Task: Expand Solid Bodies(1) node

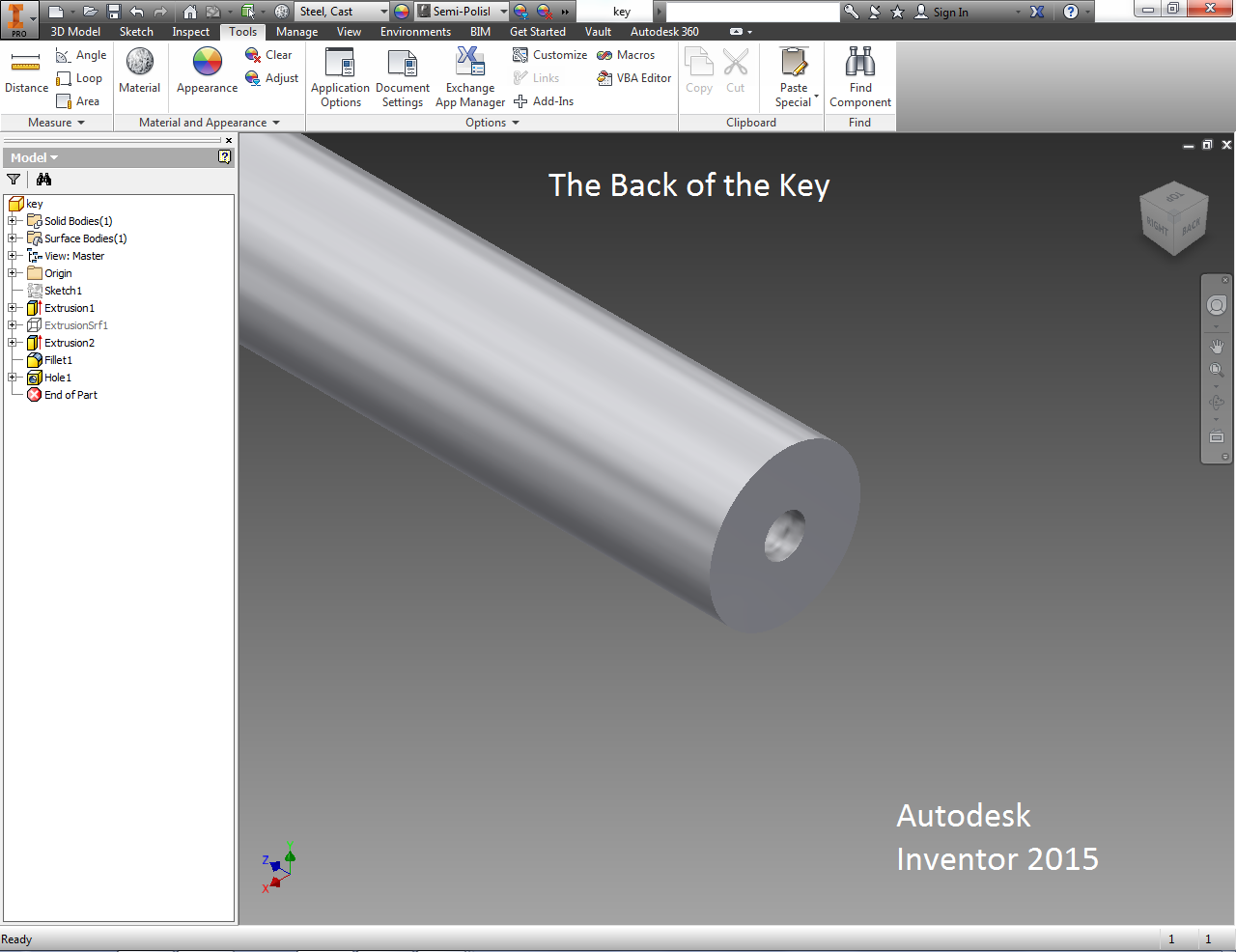Action: [13, 221]
